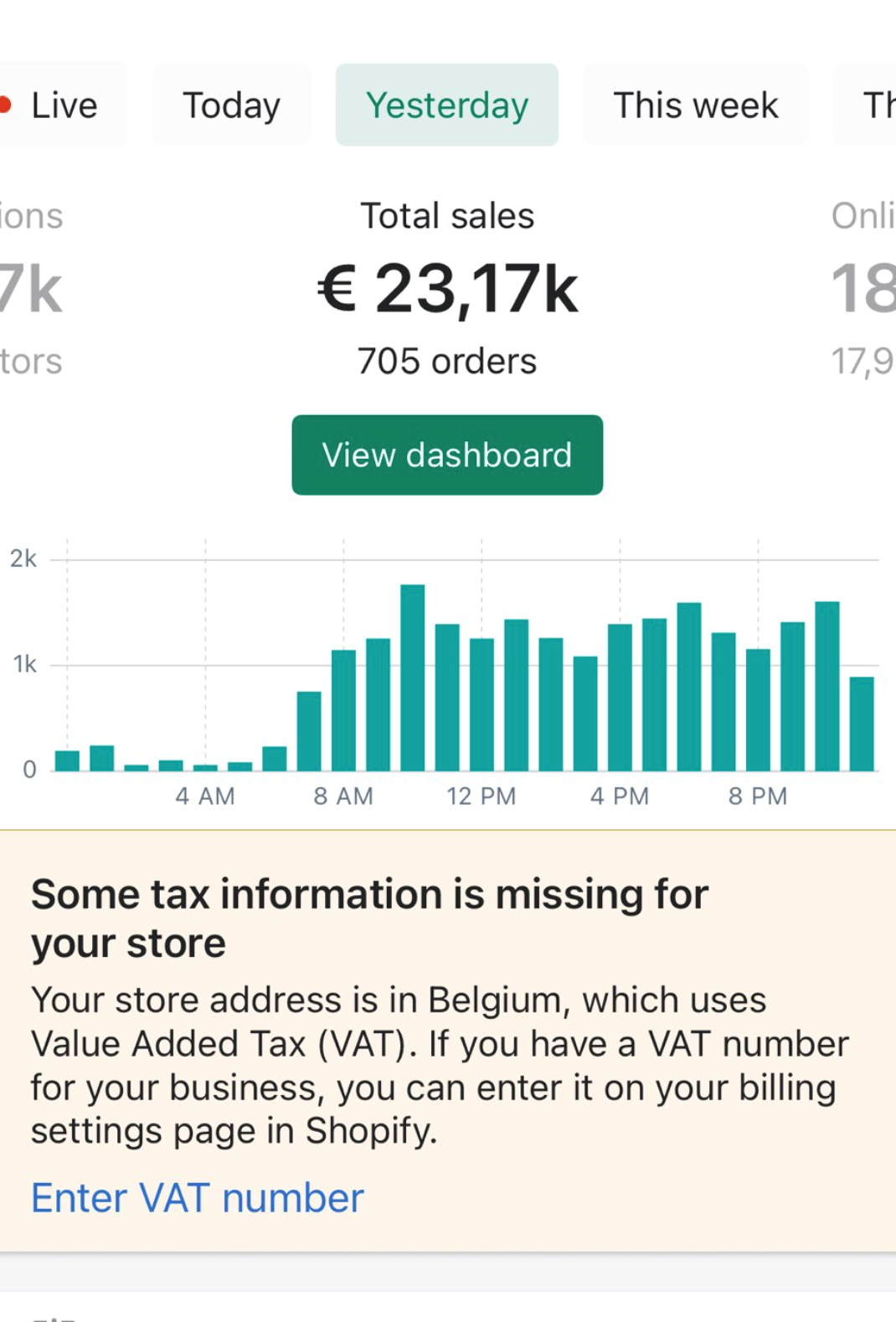This screenshot has width=896, height=1322.
Task: Open the Enter VAT number link
Action: click(198, 1198)
